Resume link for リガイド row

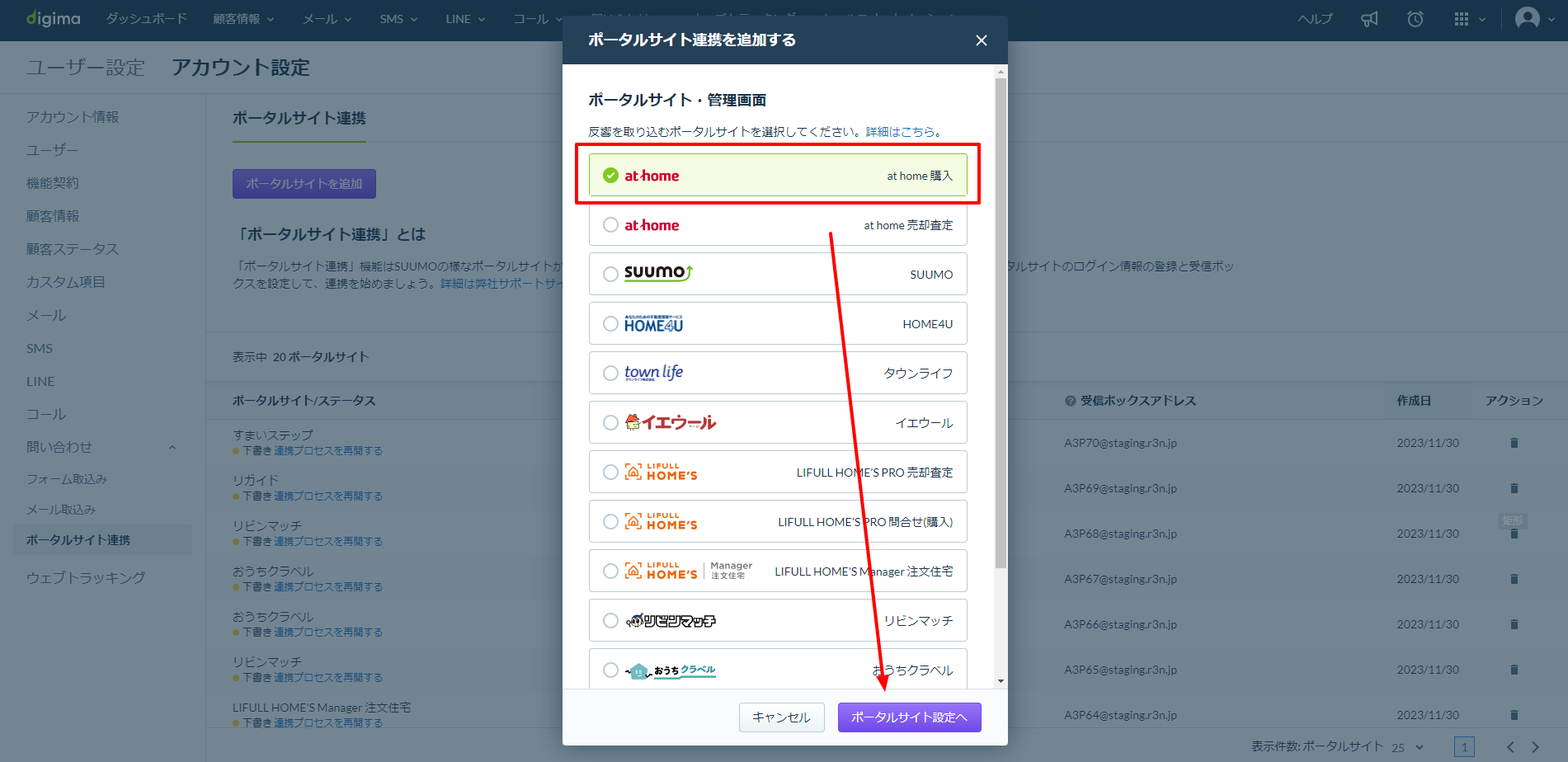pyautogui.click(x=328, y=496)
